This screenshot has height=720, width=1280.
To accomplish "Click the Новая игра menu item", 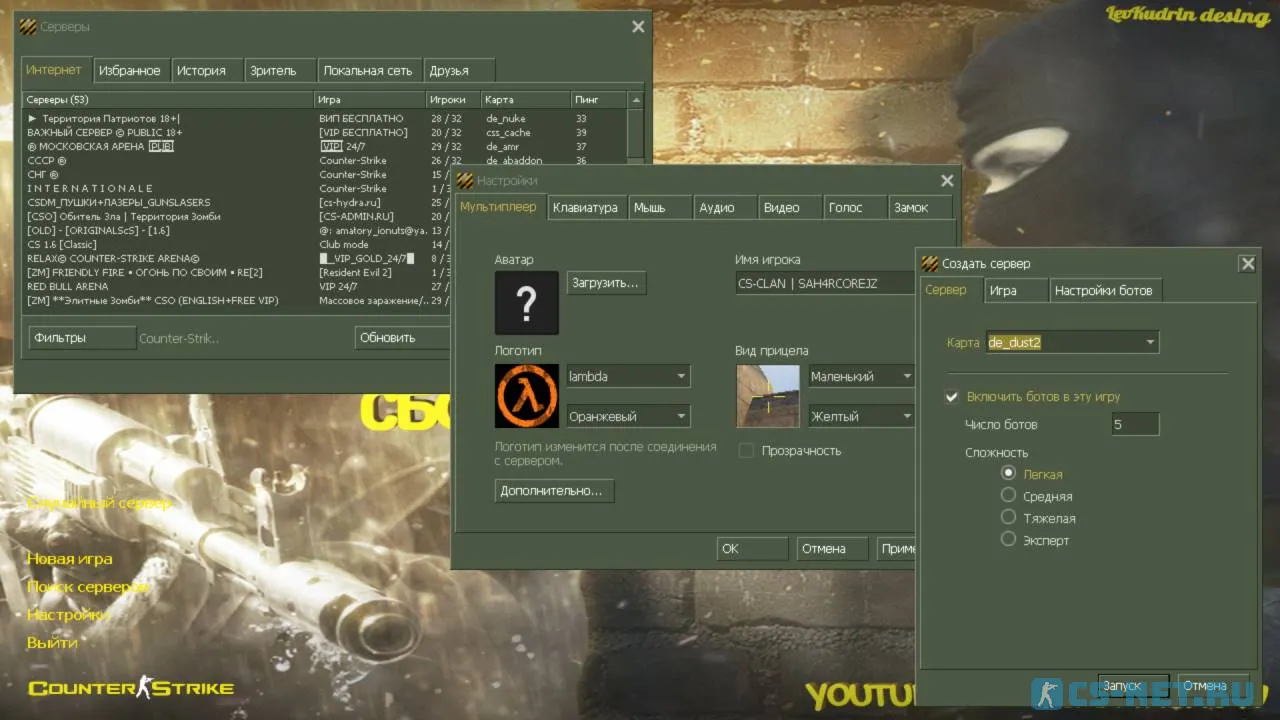I will [x=69, y=559].
